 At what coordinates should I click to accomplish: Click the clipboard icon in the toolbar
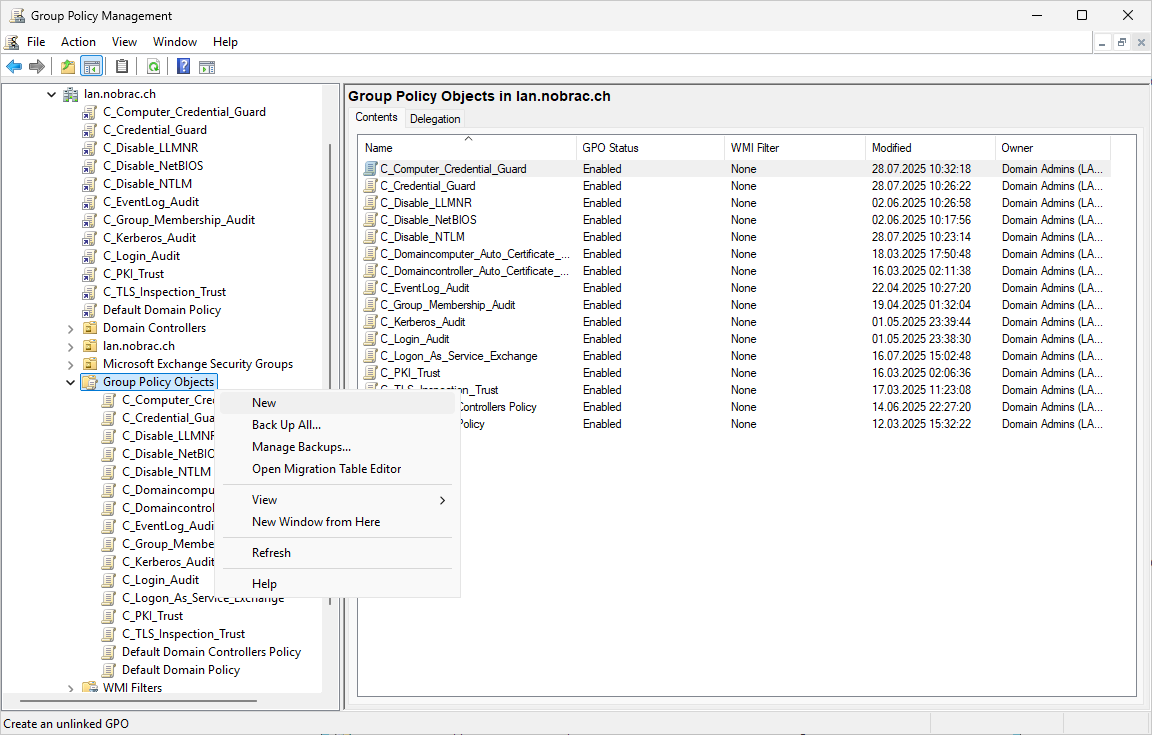122,67
